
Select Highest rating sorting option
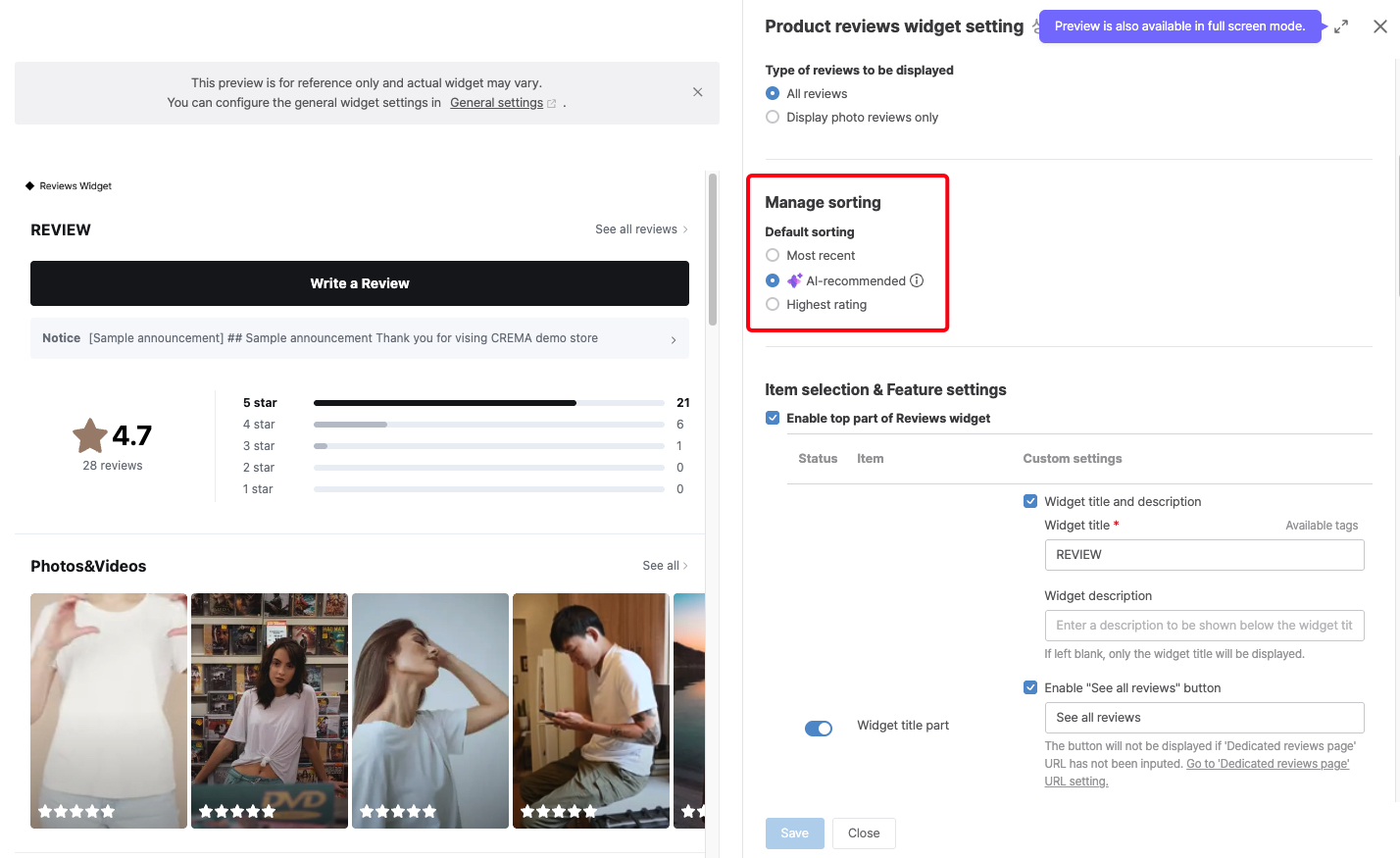pos(773,304)
